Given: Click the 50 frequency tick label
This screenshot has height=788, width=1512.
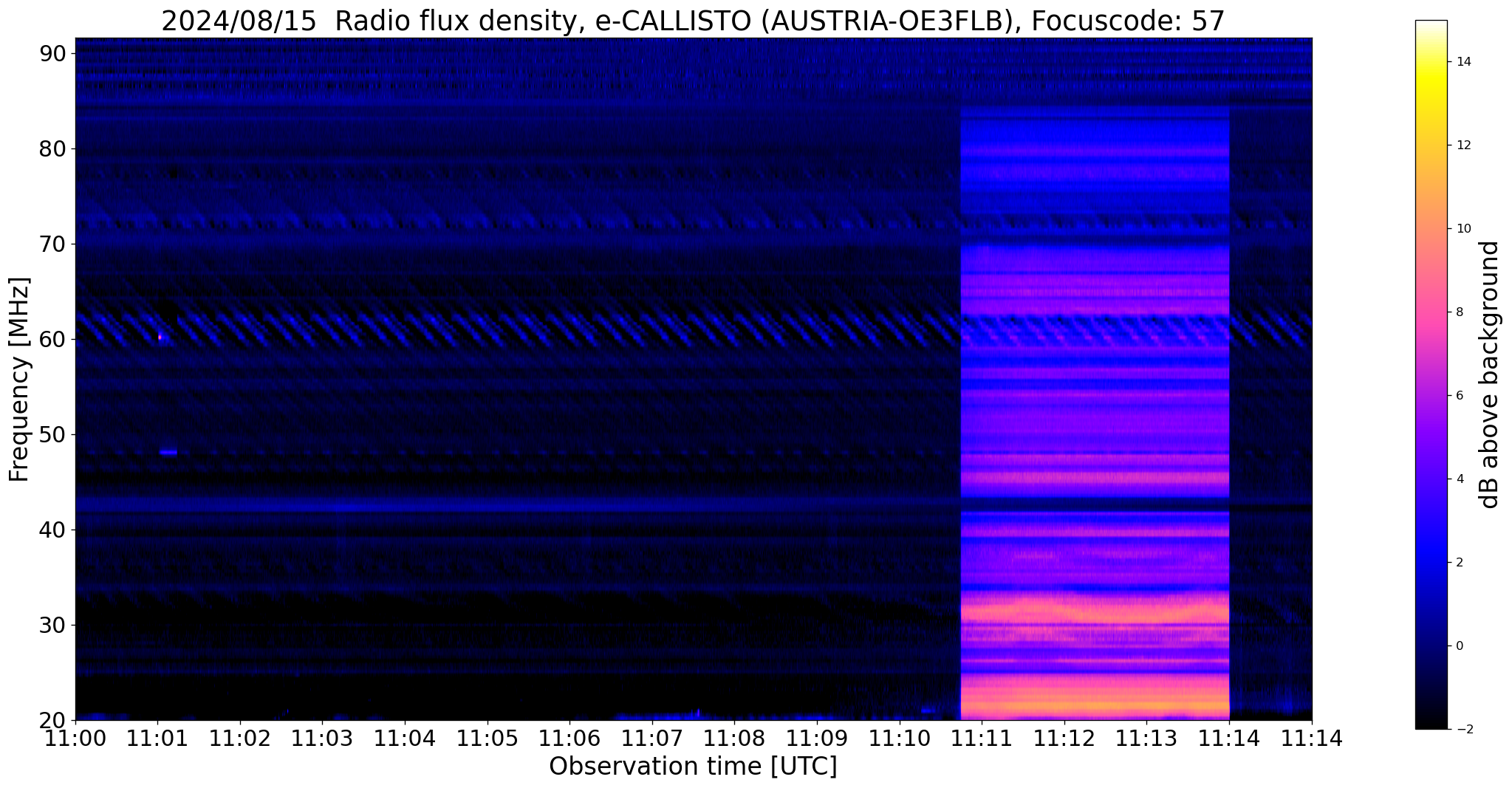Looking at the screenshot, I should 52,435.
